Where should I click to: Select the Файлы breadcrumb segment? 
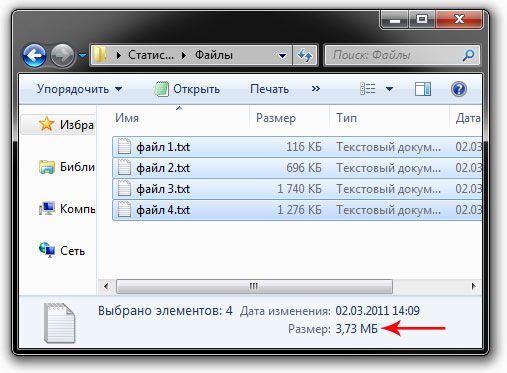coord(214,55)
